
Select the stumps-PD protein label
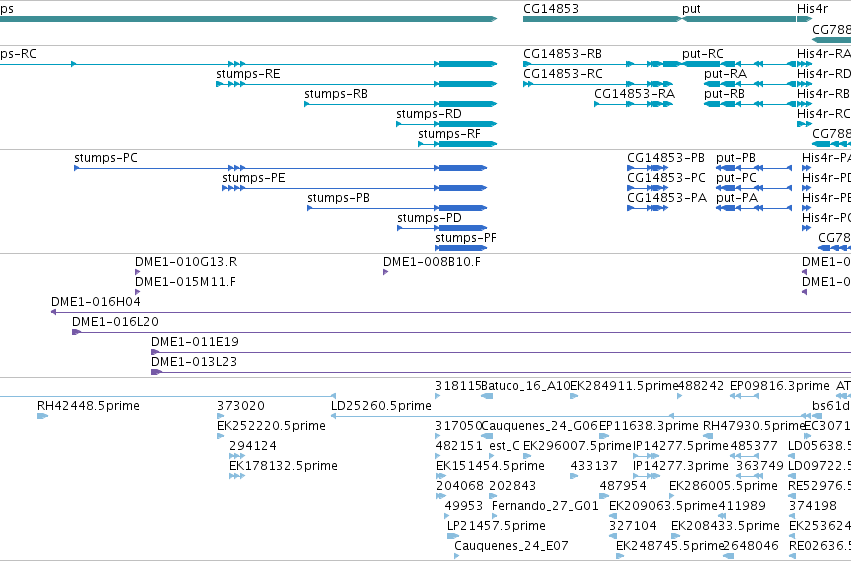point(429,218)
